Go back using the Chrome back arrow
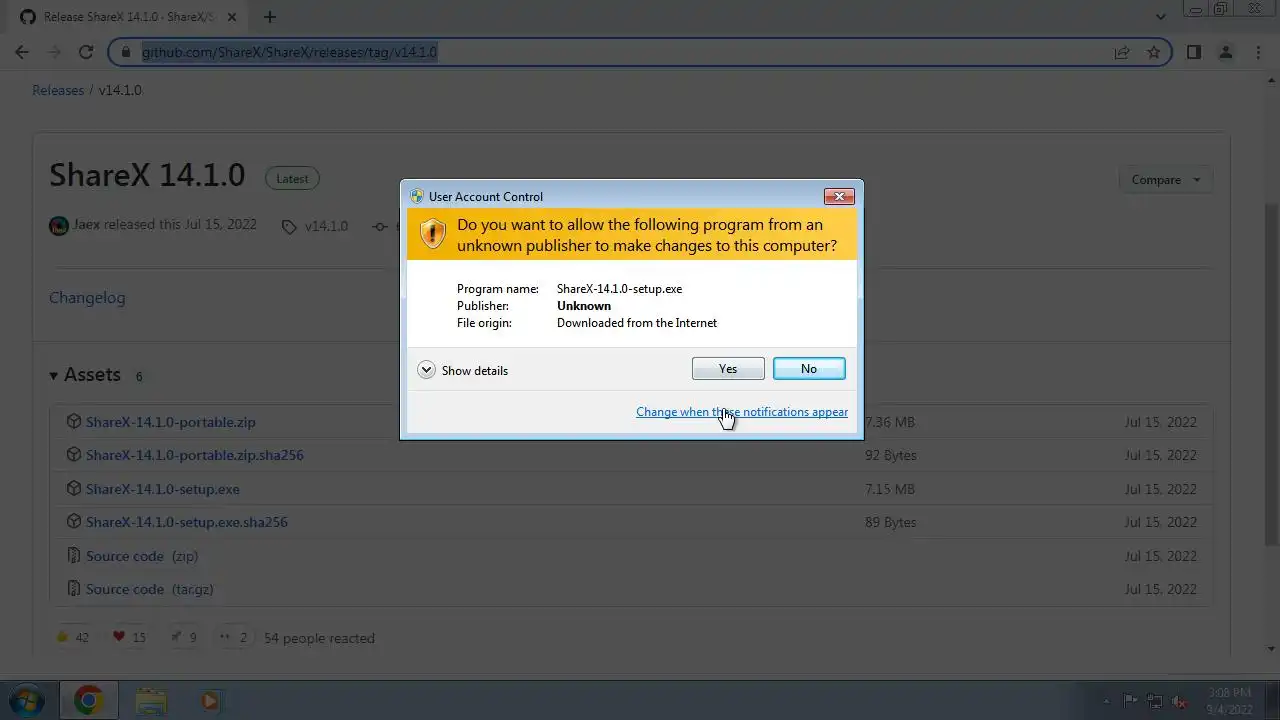 tap(22, 52)
